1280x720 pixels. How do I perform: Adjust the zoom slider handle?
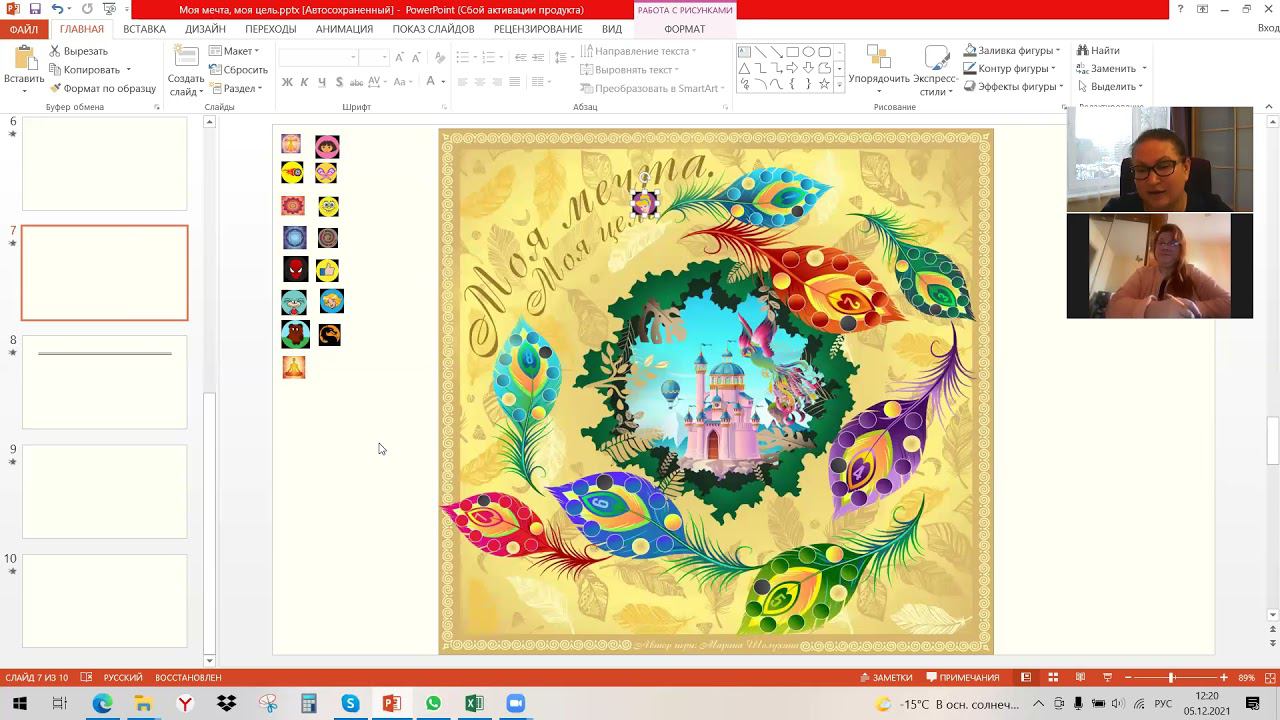(x=1171, y=677)
